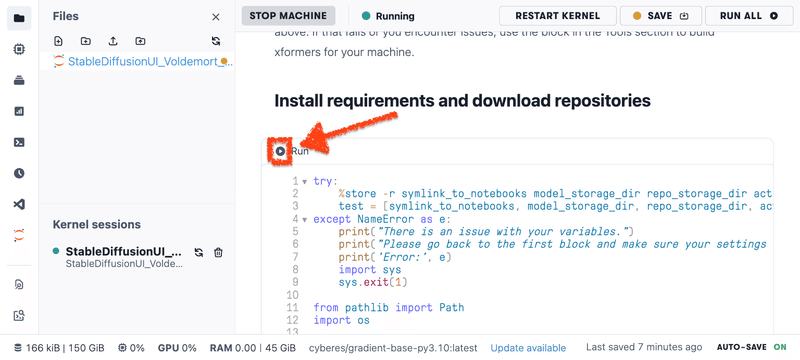
Task: Click code line 11 'from pathlib import Path'
Action: 389,307
